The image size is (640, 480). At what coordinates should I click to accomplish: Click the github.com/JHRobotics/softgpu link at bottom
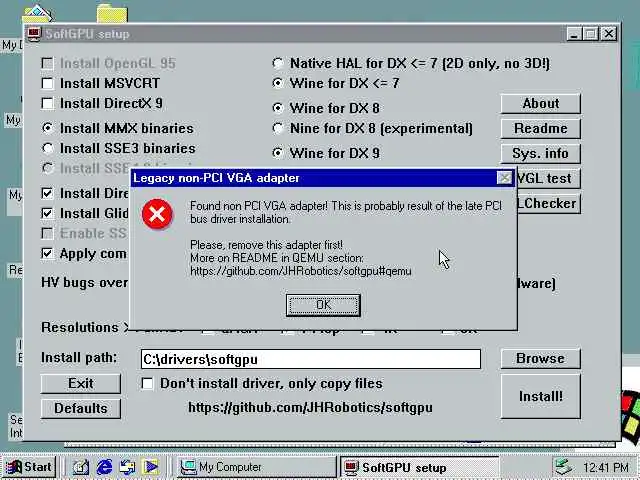coord(310,408)
